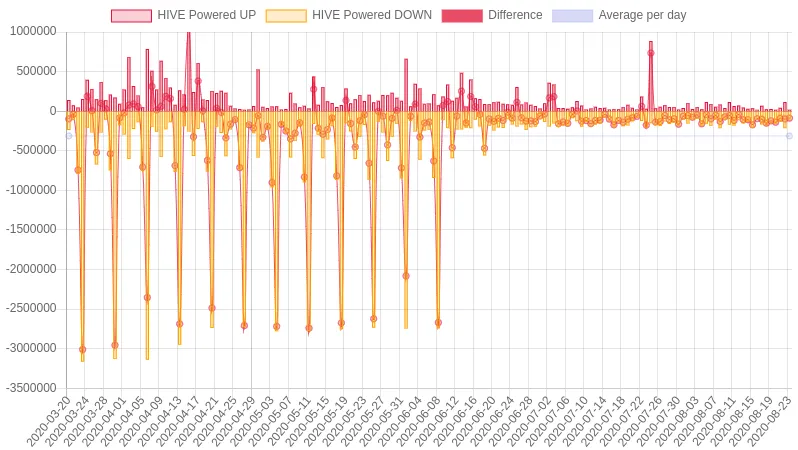Click the 2020-05-11 x-axis date label
The width and height of the screenshot is (798, 450).
click(288, 420)
